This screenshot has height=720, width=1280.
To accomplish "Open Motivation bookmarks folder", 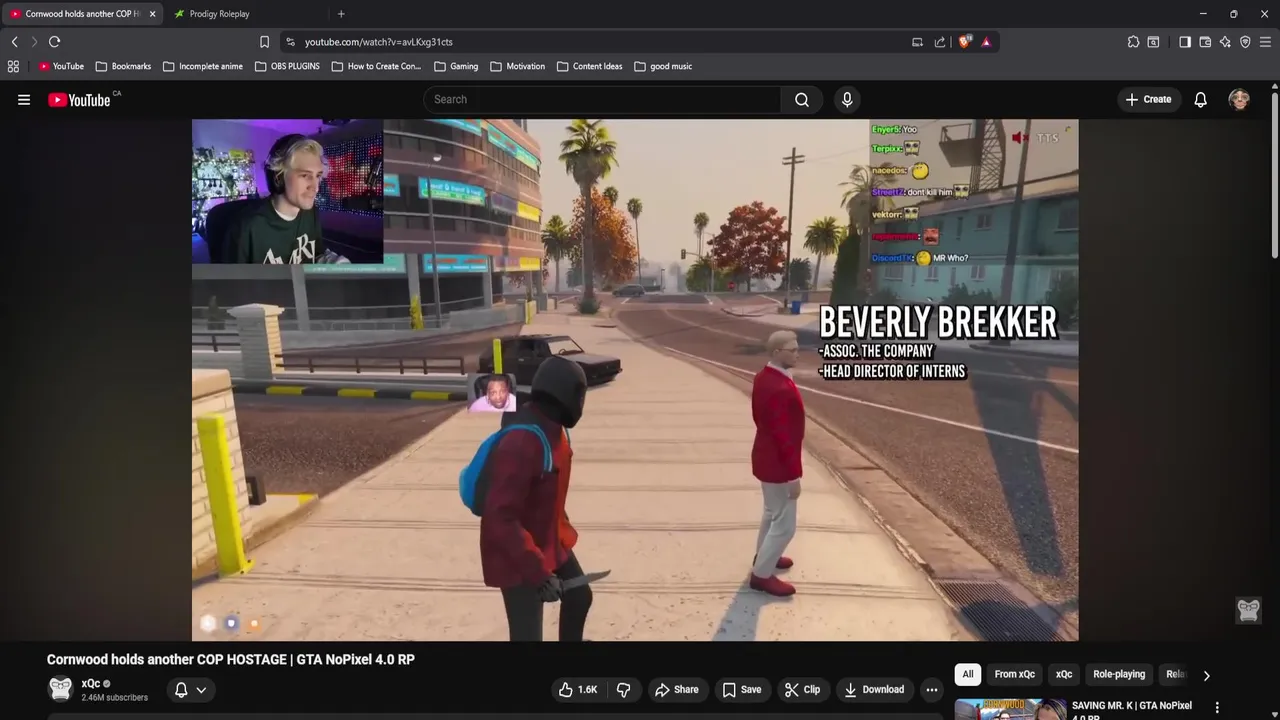I will [x=517, y=66].
